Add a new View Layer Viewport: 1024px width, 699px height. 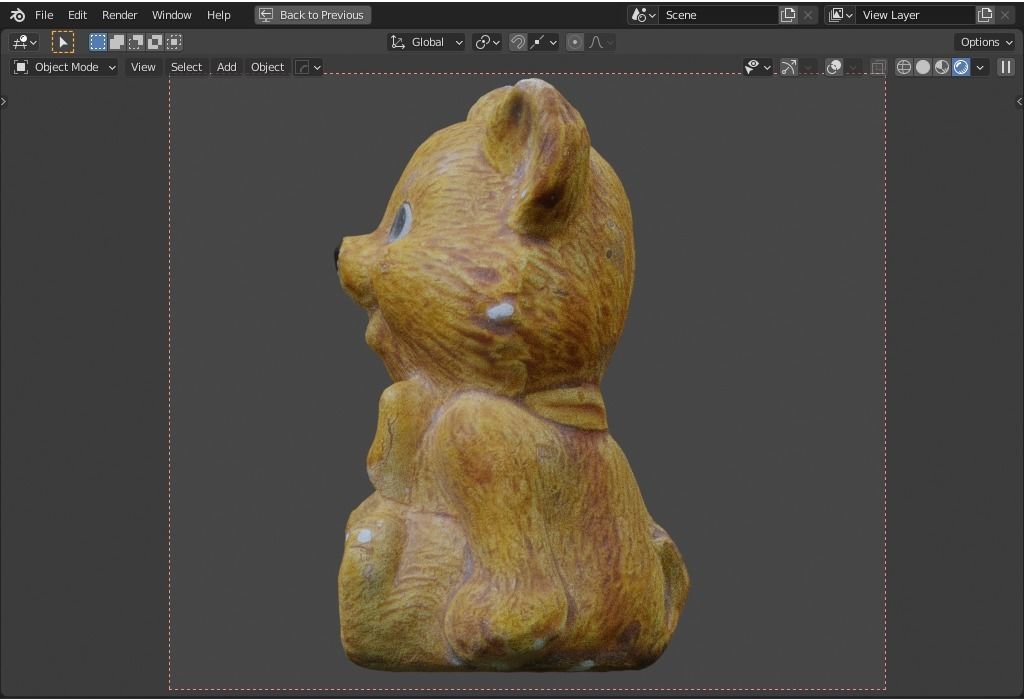click(985, 15)
